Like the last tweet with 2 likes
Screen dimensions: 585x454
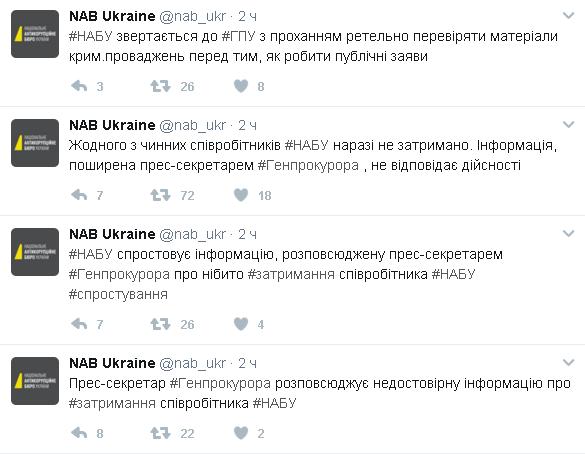click(241, 433)
